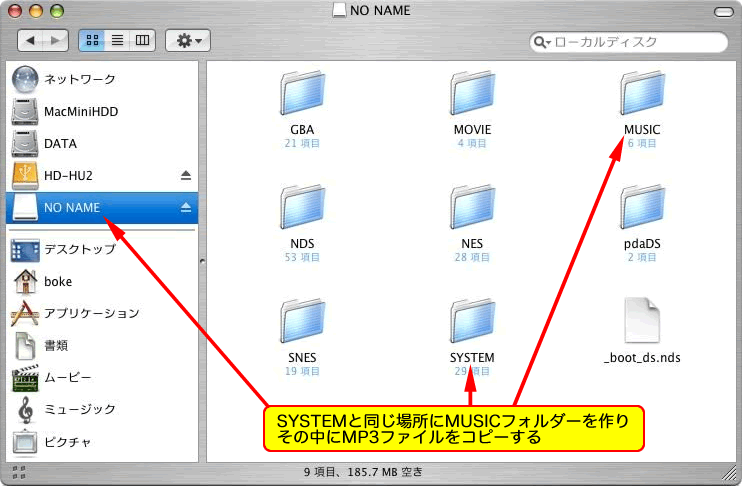Screen dimensions: 742x486
Task: Go forward with the right arrow button
Action: click(x=56, y=41)
